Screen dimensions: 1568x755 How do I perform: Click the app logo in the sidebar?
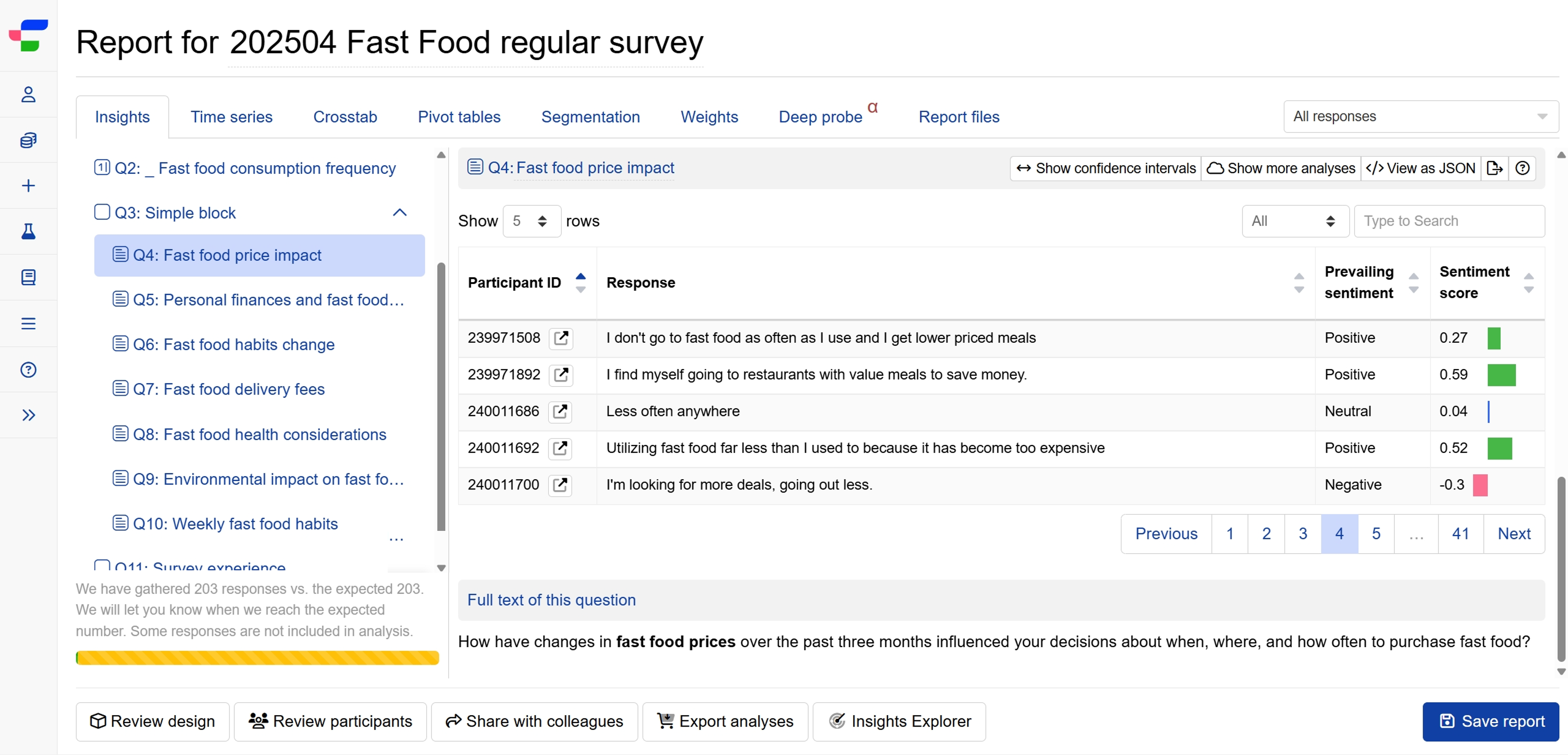pyautogui.click(x=28, y=35)
